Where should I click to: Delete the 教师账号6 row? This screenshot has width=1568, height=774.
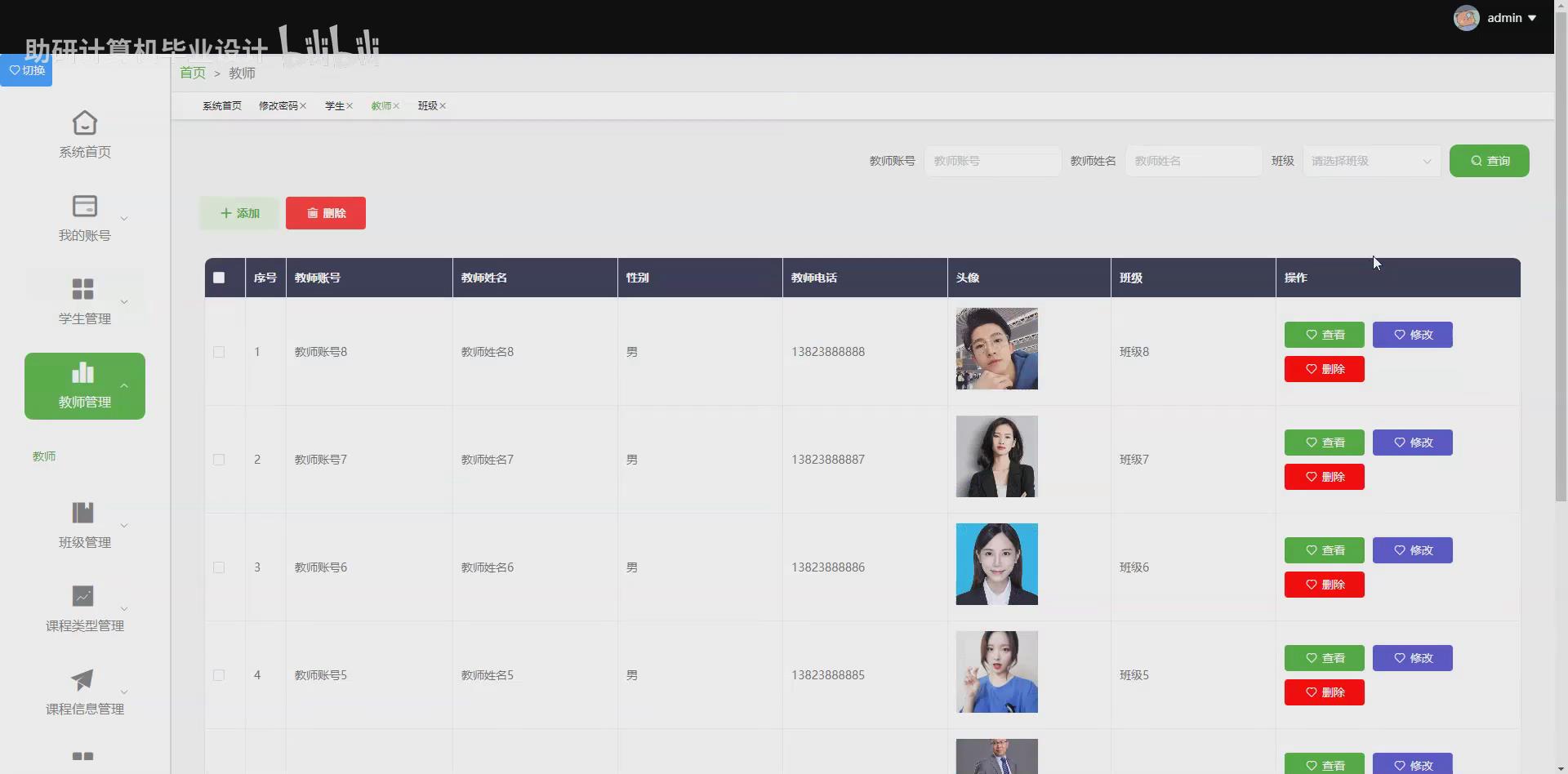[1325, 585]
